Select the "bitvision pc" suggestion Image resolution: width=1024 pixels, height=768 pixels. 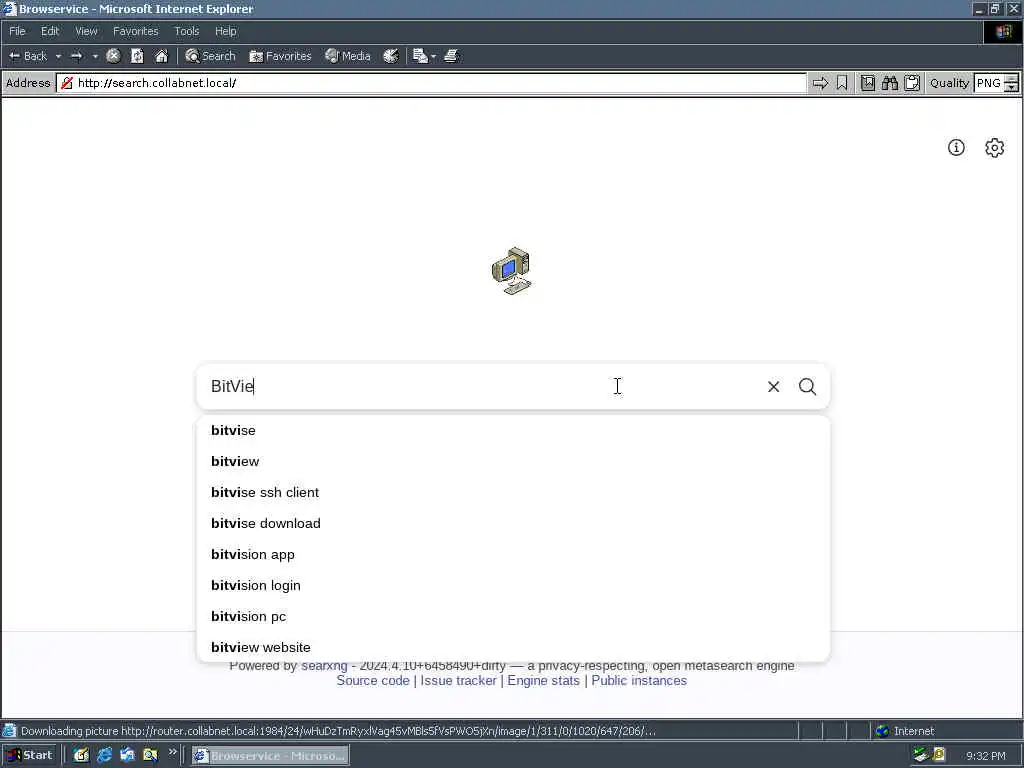coord(513,616)
